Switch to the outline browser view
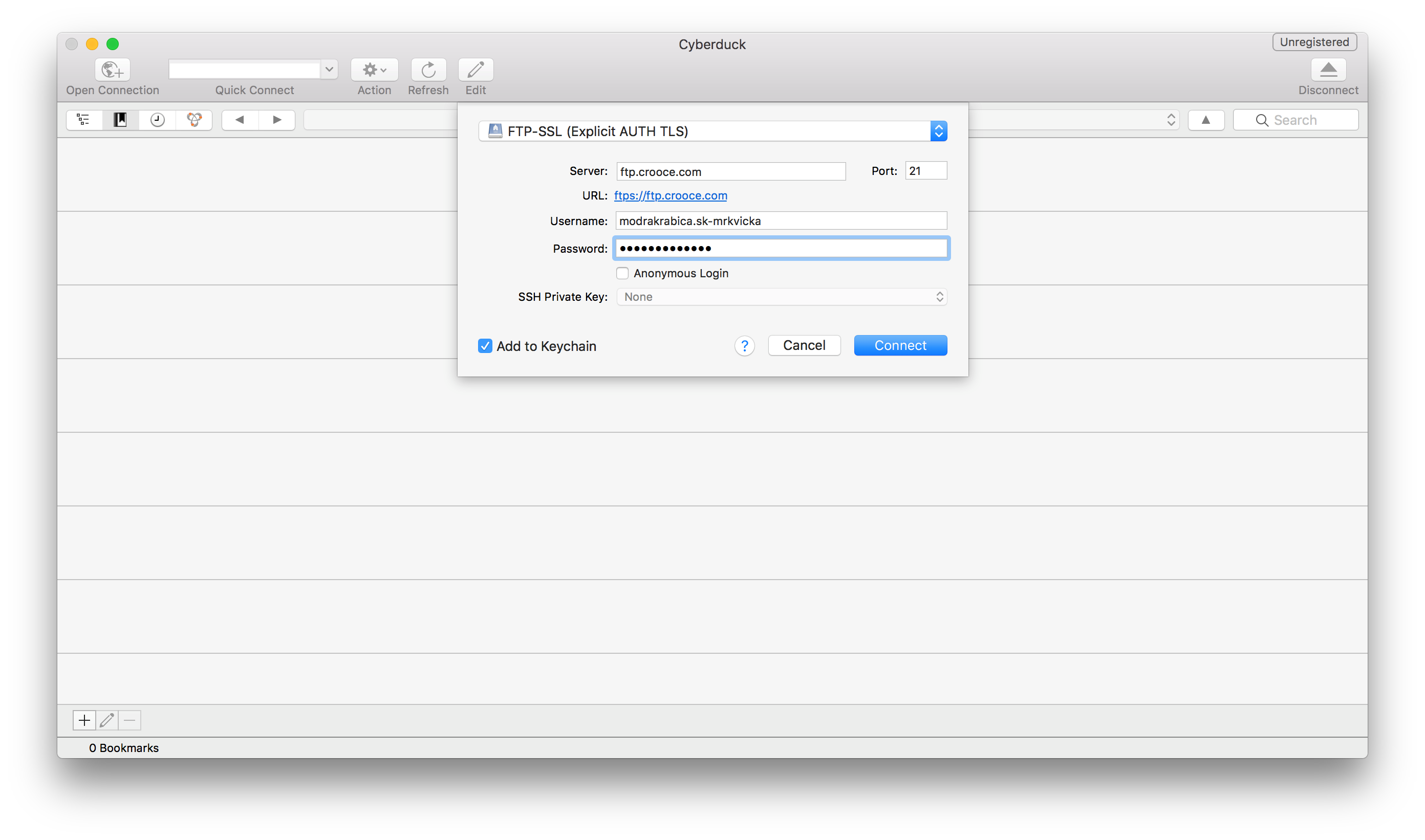 coord(84,120)
